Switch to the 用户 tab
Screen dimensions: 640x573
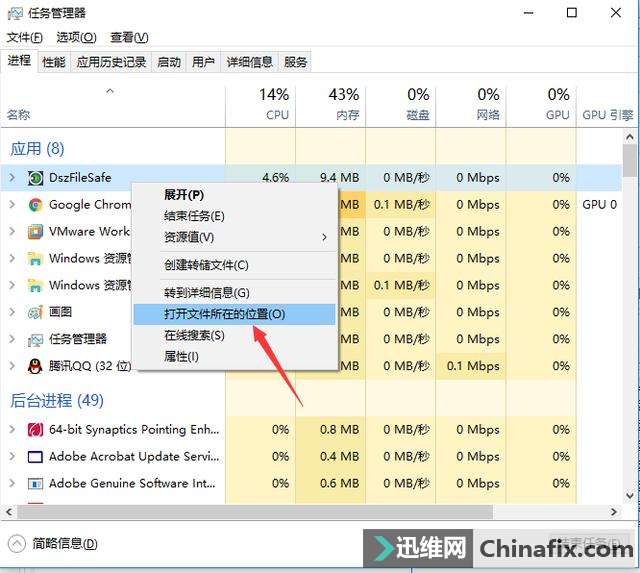pos(203,62)
